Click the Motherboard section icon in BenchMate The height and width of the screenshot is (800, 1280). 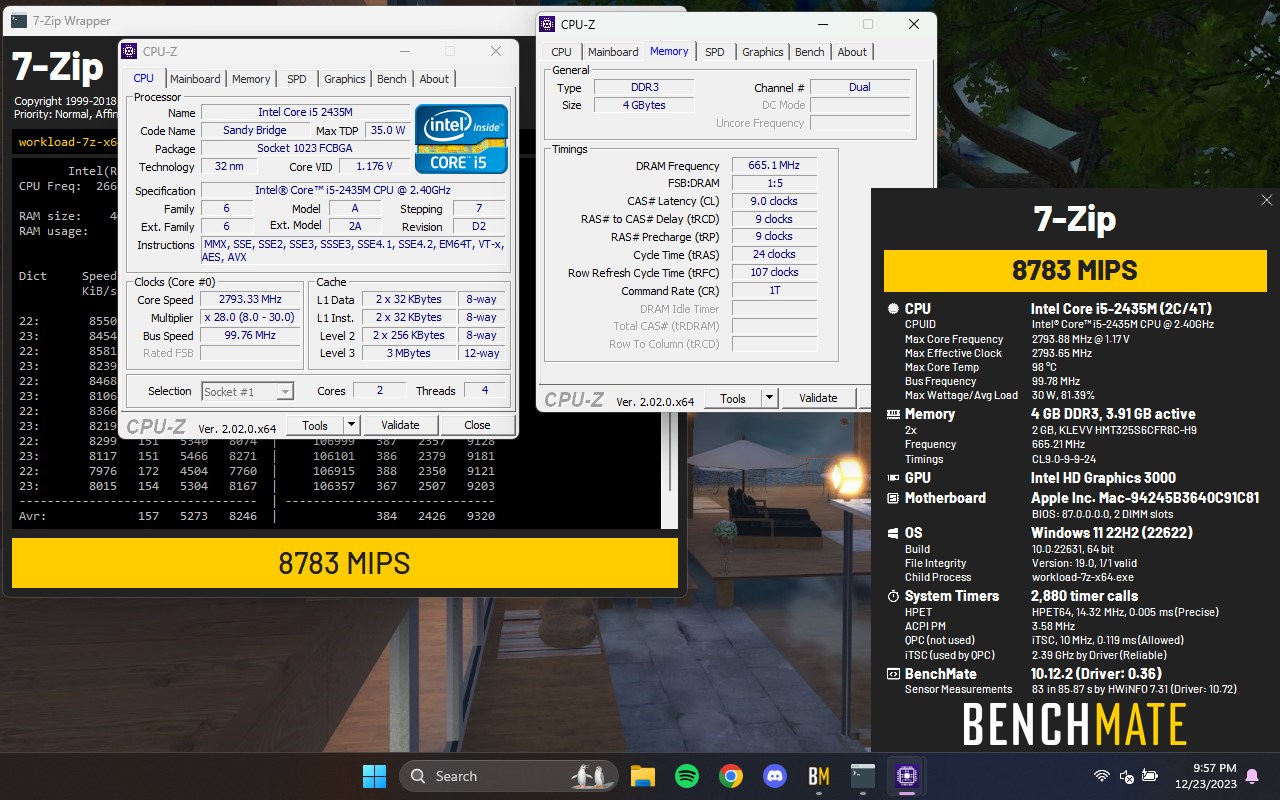tap(893, 498)
